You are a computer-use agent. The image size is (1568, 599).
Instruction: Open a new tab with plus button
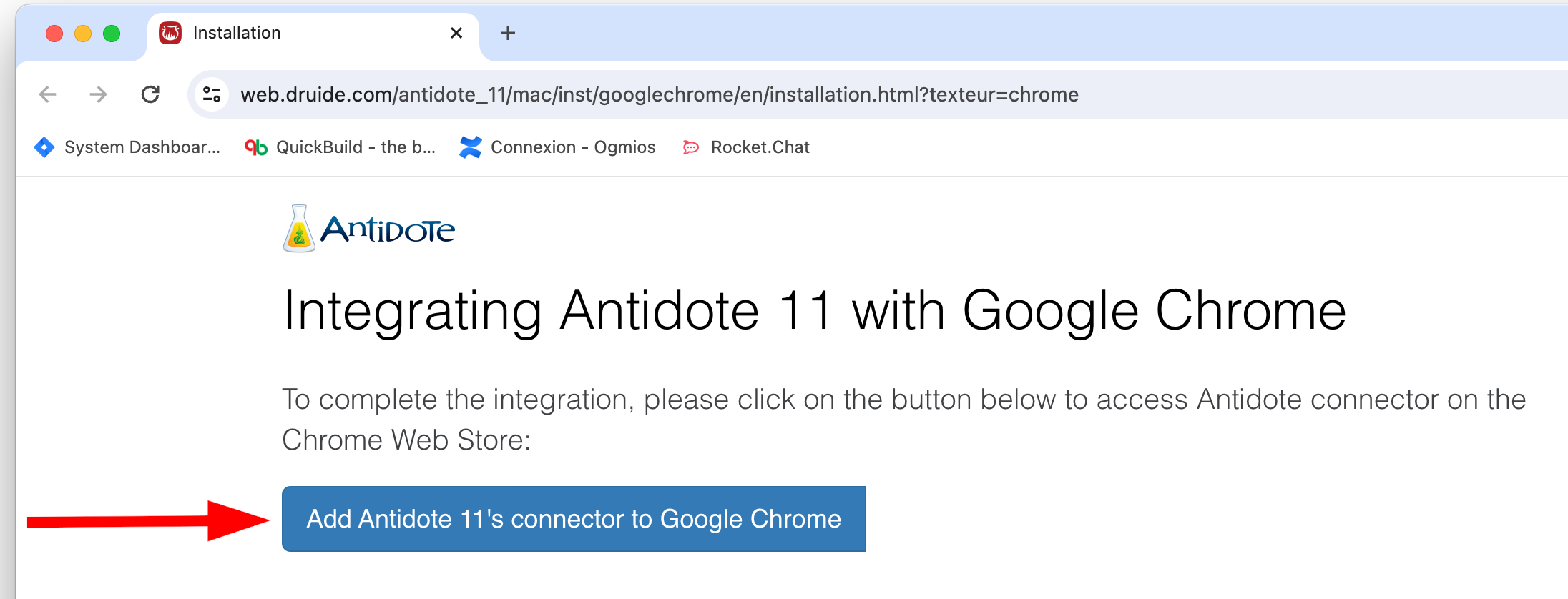508,33
